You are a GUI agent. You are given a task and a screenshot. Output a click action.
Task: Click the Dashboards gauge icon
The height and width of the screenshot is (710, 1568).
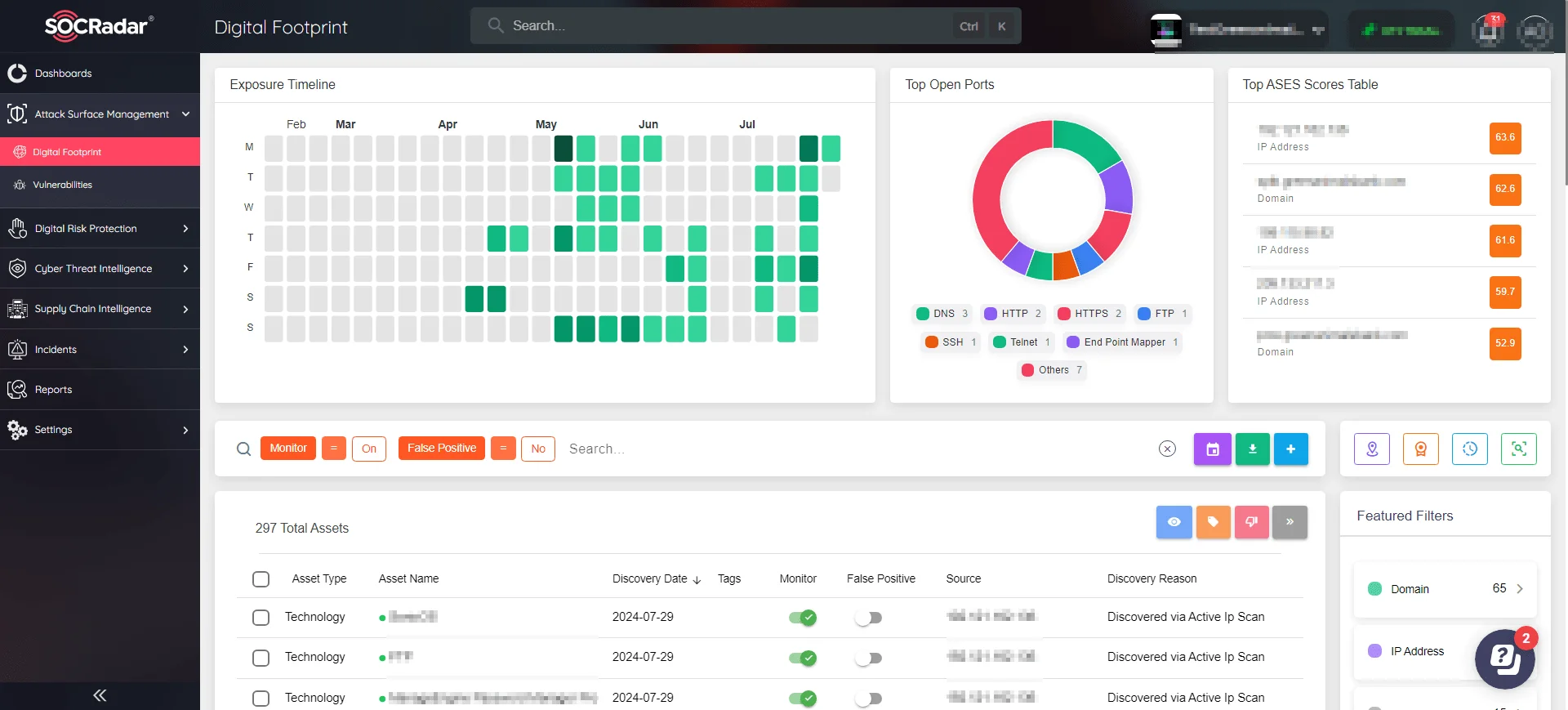[17, 74]
